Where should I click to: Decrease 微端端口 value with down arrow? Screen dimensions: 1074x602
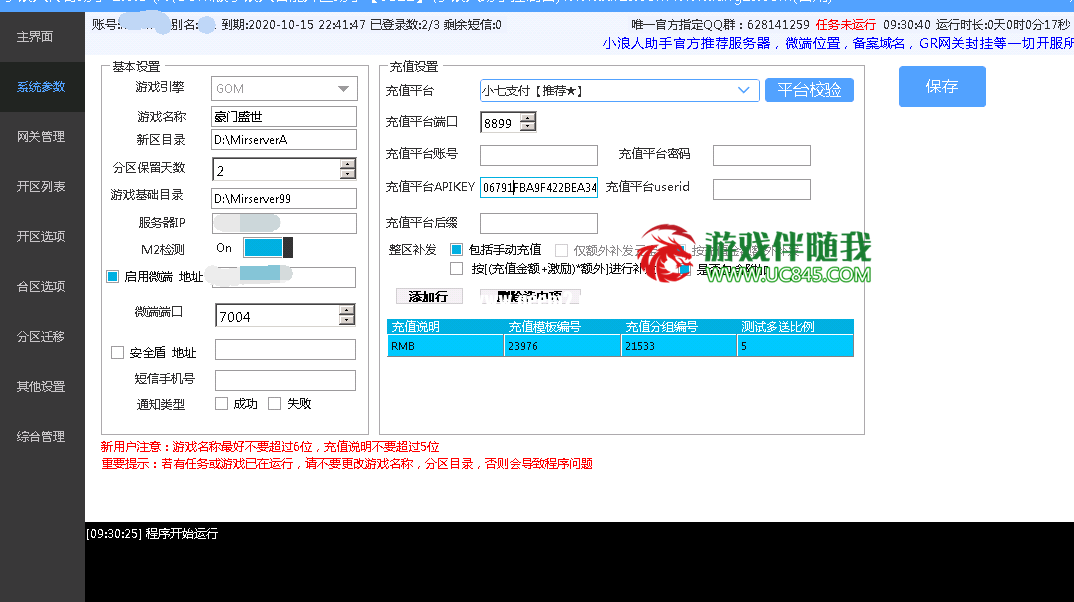tap(347, 321)
